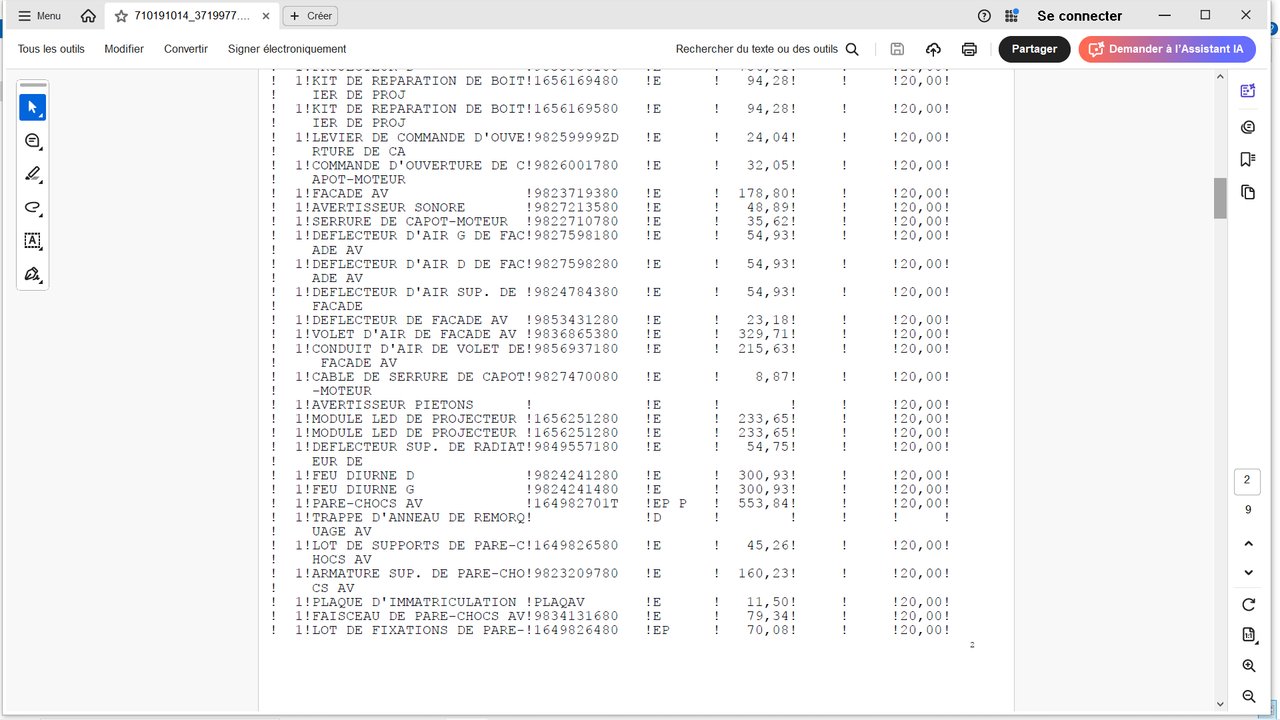The image size is (1280, 720).
Task: Click the text PARE-CHOCS AV
Action: 367,504
